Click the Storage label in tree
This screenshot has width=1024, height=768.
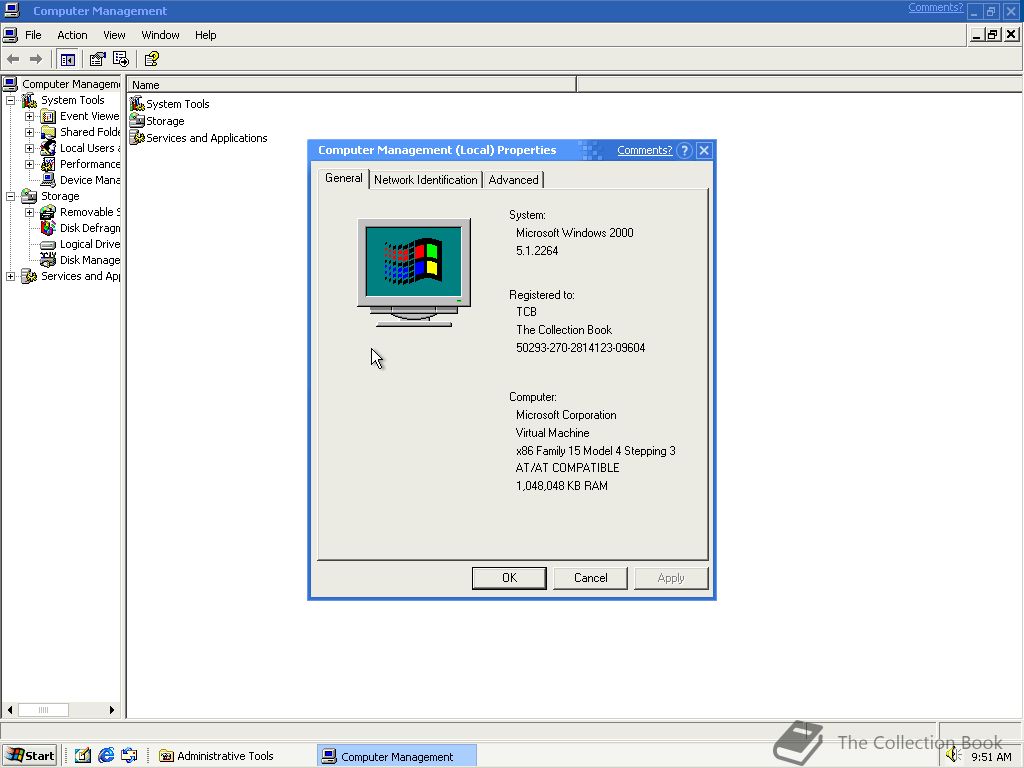point(60,196)
